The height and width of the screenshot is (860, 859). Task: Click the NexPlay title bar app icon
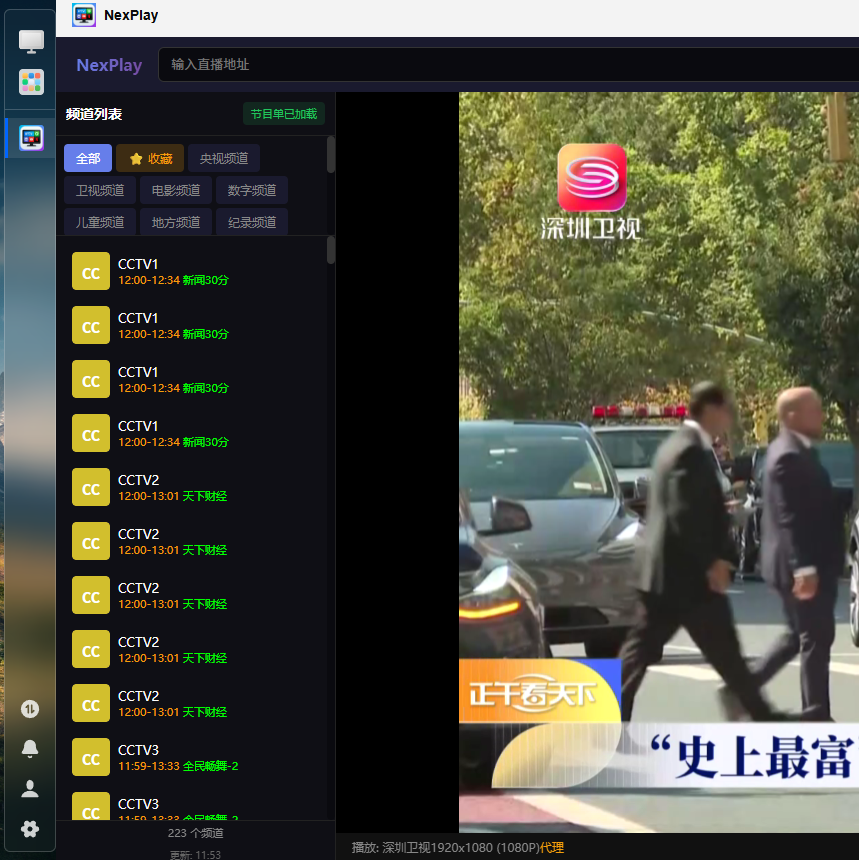point(84,15)
